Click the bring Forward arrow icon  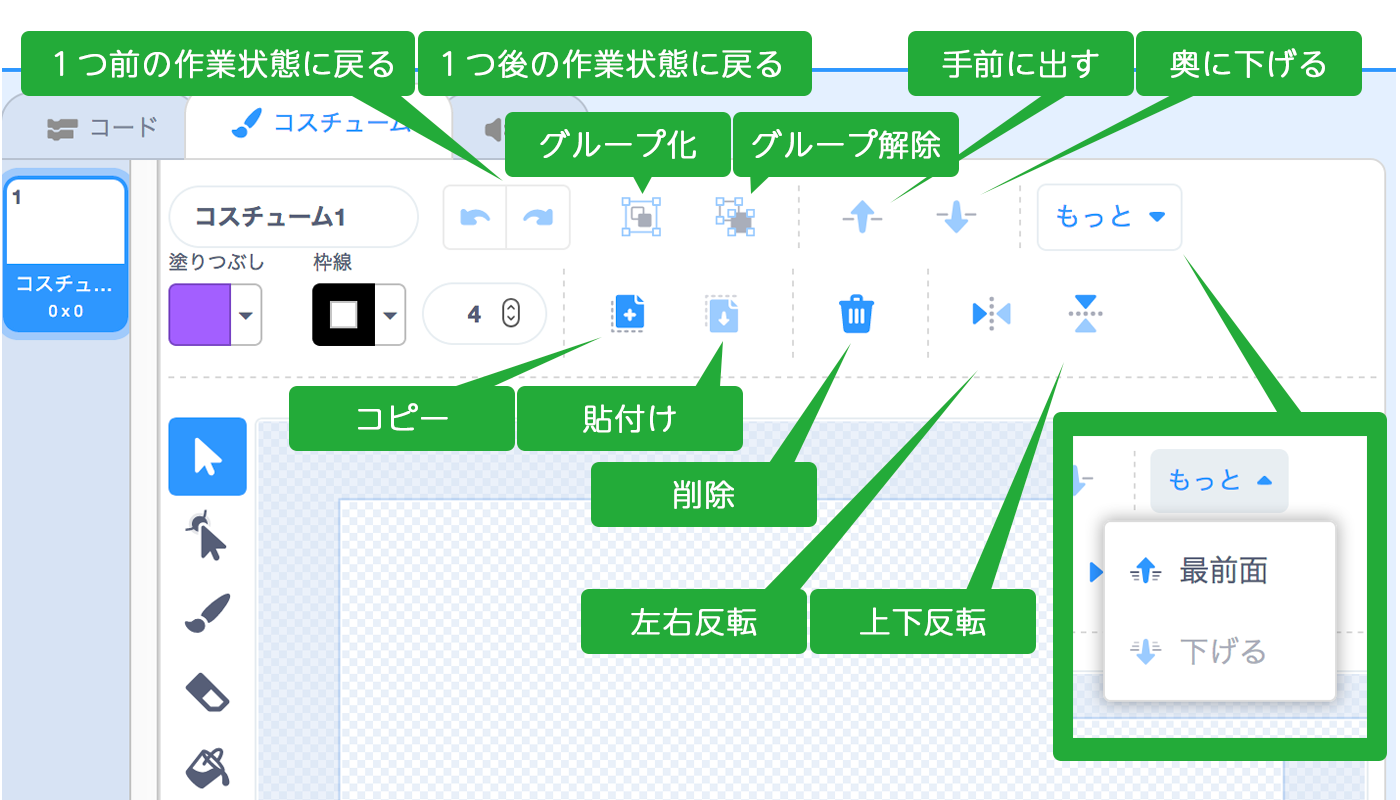point(862,217)
